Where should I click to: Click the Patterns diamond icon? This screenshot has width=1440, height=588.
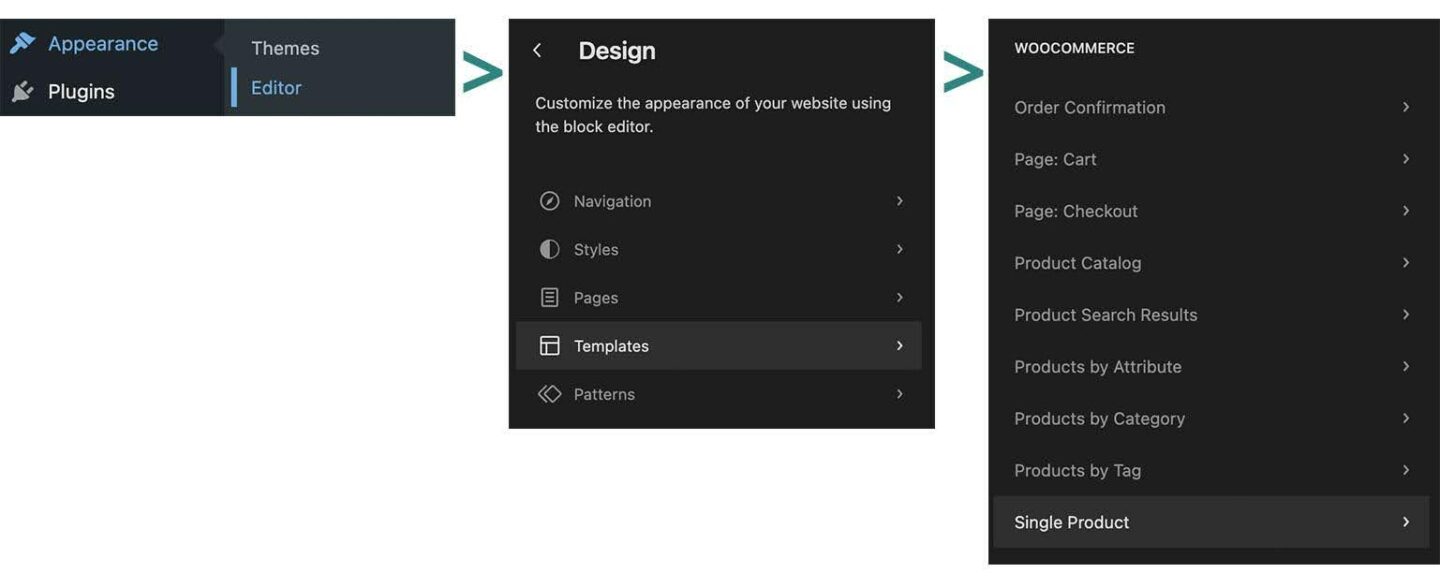coord(550,393)
